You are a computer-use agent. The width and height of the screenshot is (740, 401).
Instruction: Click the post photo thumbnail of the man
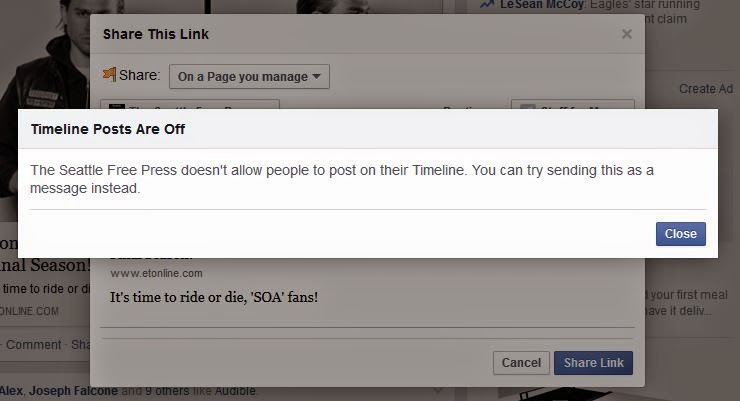point(45,94)
